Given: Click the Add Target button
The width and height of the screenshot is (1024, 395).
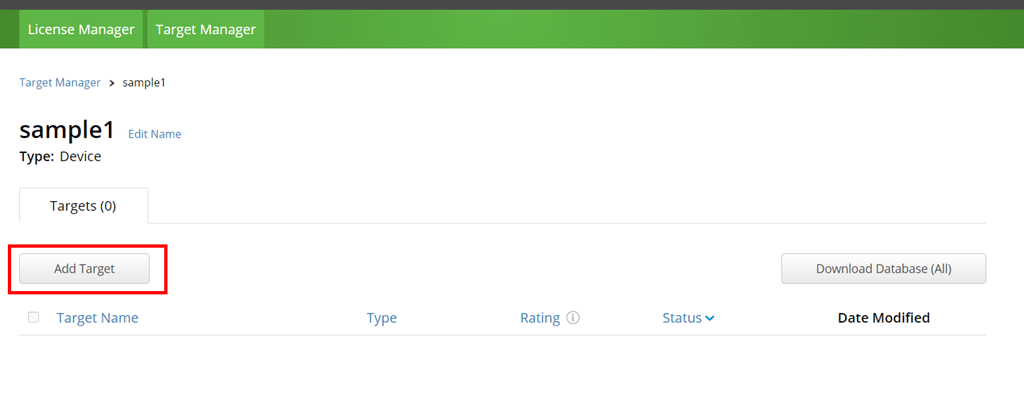Looking at the screenshot, I should click(x=84, y=269).
